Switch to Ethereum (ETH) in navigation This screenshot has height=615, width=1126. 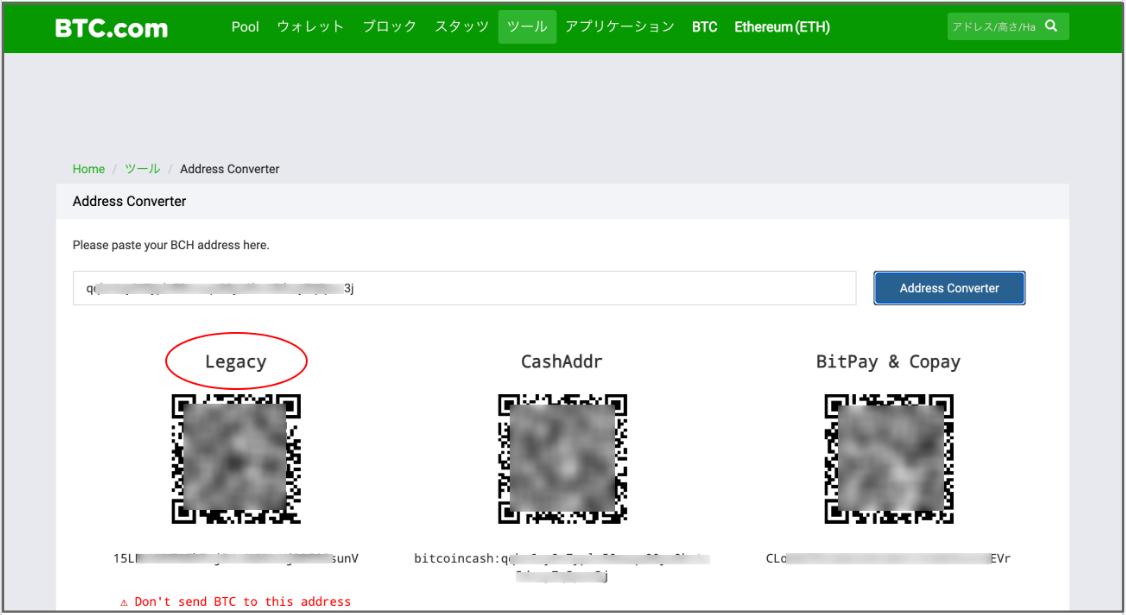coord(782,27)
